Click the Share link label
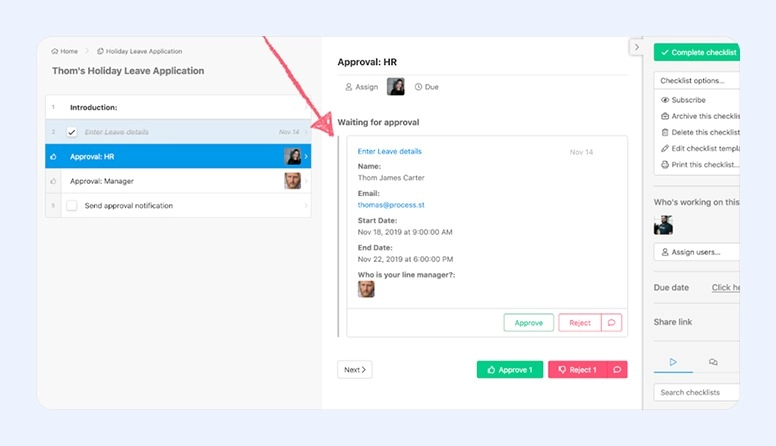The width and height of the screenshot is (776, 446). click(x=673, y=322)
